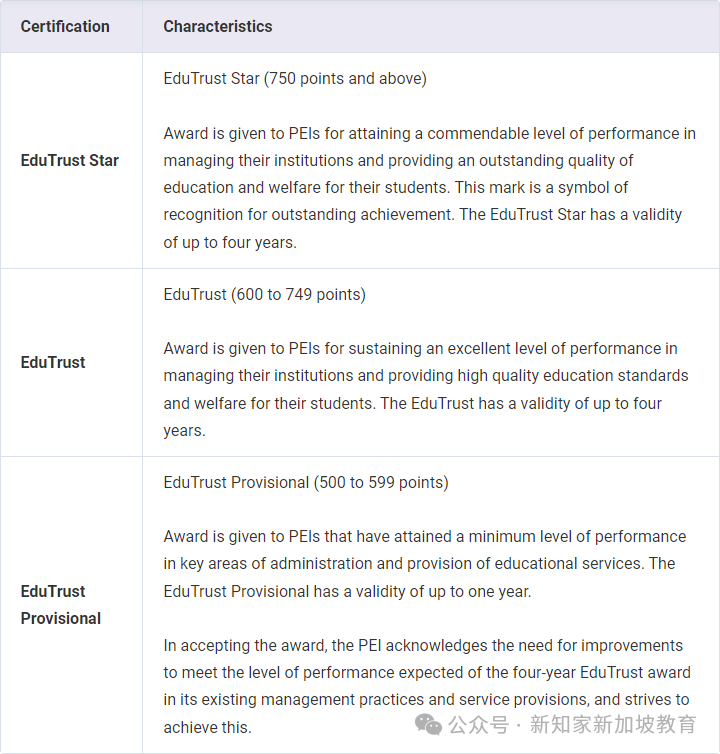The height and width of the screenshot is (754, 720).
Task: Click the 公众号 watermark text
Action: [x=476, y=724]
